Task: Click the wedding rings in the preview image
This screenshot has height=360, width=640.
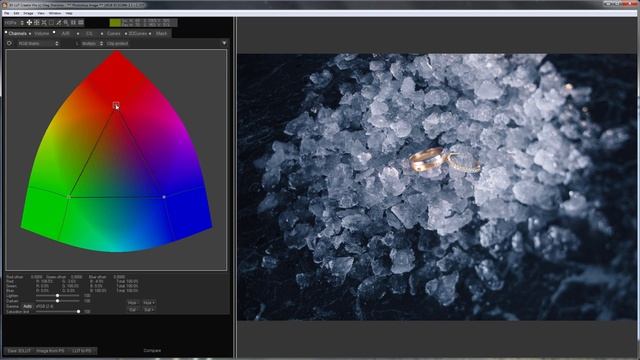Action: coord(445,160)
